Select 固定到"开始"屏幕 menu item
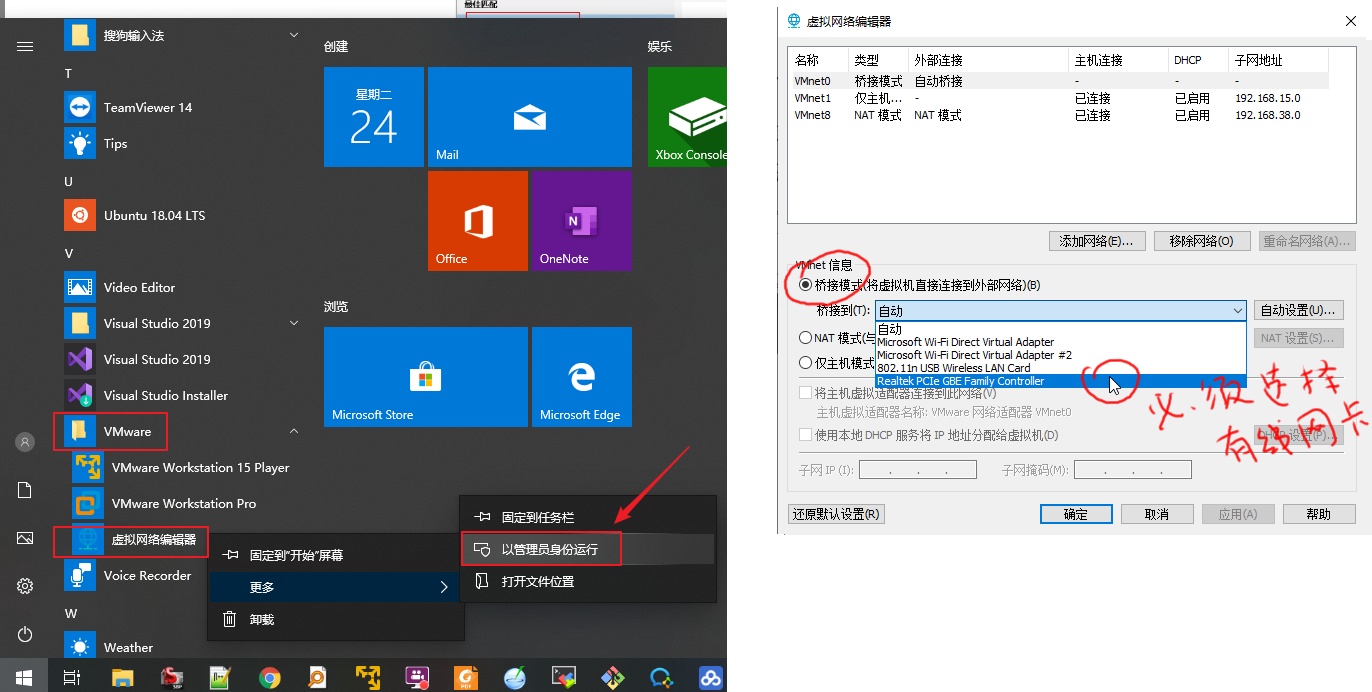The image size is (1372, 692). point(336,555)
